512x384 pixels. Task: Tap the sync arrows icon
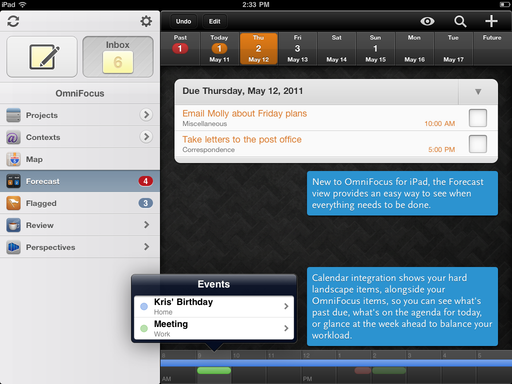point(13,21)
